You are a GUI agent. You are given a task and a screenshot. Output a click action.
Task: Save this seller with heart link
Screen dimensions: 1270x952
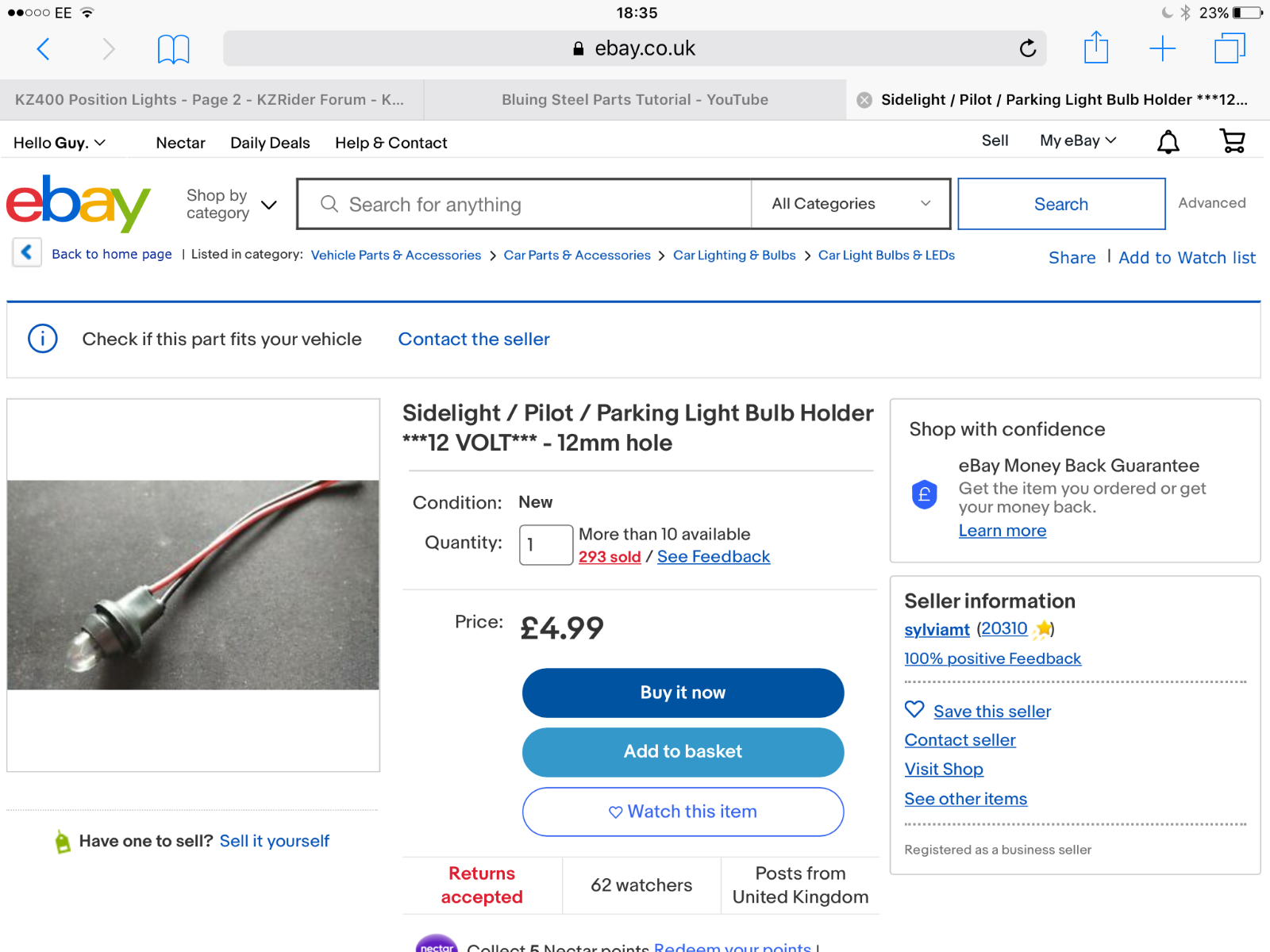pos(978,711)
